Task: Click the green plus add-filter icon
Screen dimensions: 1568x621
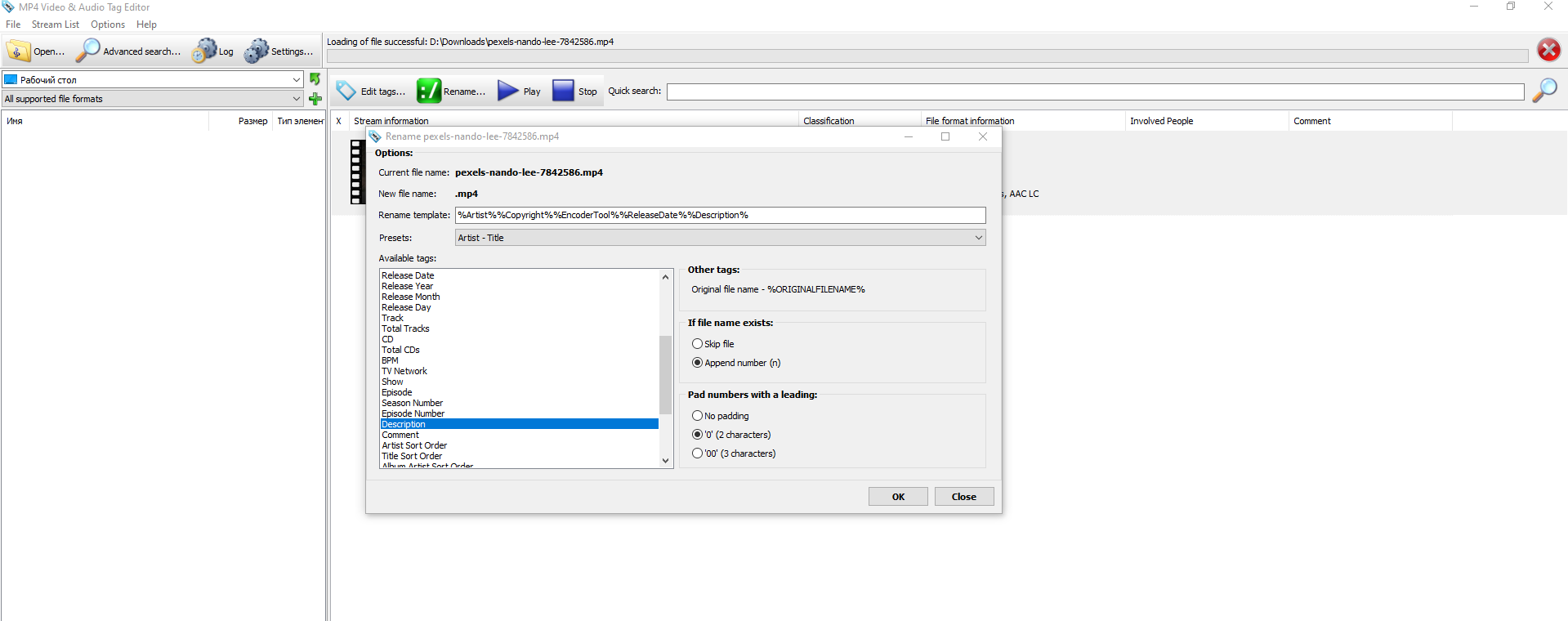Action: click(315, 99)
